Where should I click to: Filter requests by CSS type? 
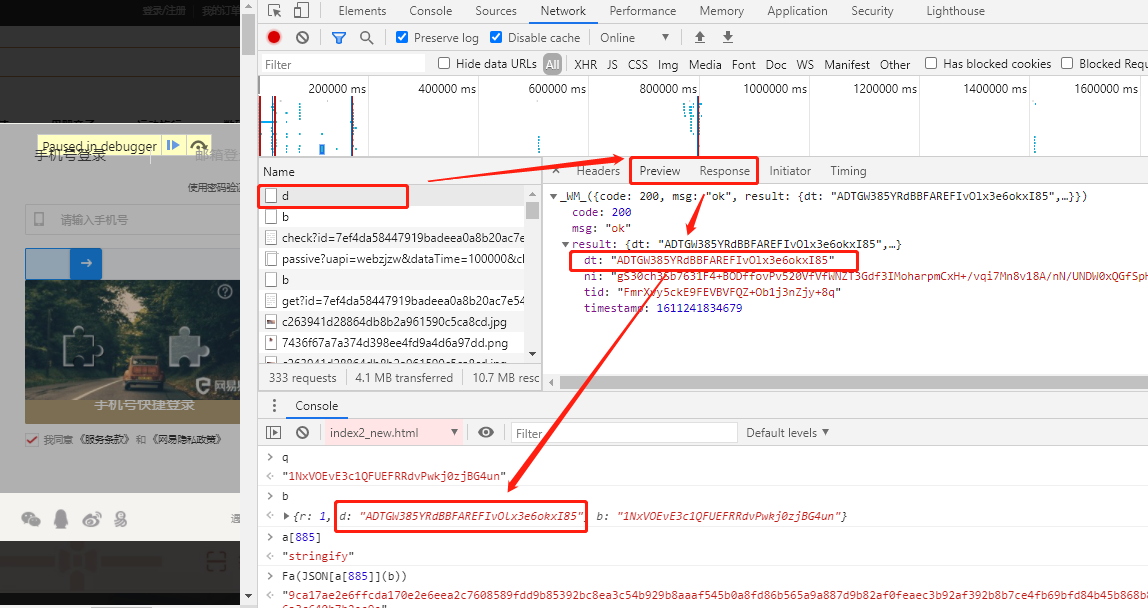pos(638,64)
